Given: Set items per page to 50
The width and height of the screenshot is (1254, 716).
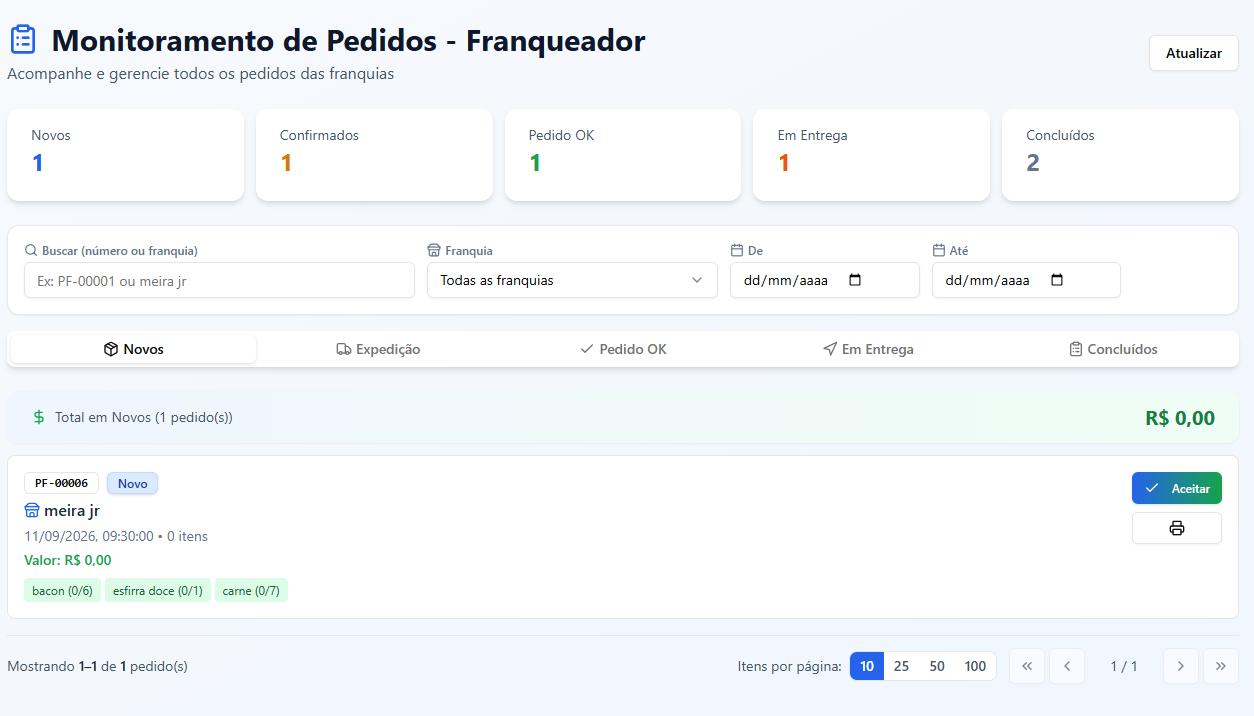Looking at the screenshot, I should coord(937,666).
